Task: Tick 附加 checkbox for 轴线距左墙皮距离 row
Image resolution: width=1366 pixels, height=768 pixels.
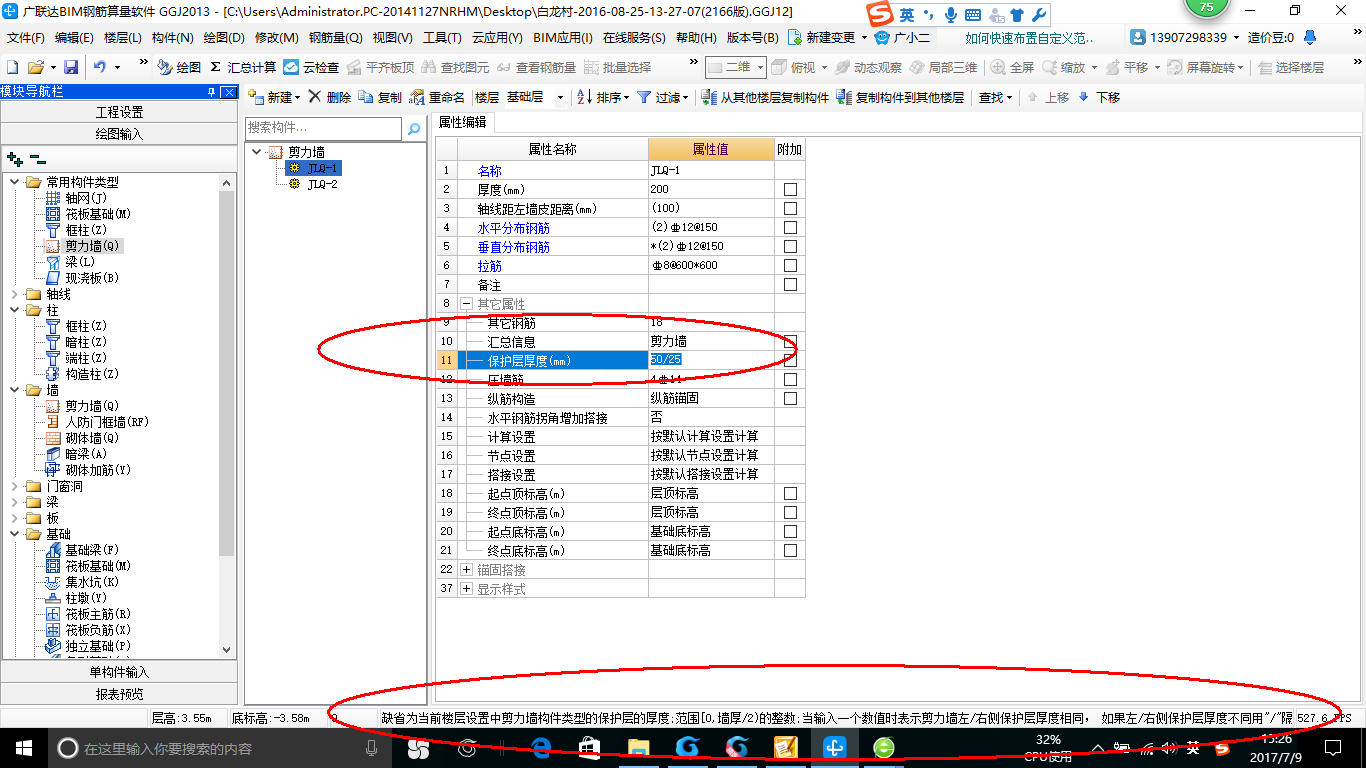Action: point(790,208)
